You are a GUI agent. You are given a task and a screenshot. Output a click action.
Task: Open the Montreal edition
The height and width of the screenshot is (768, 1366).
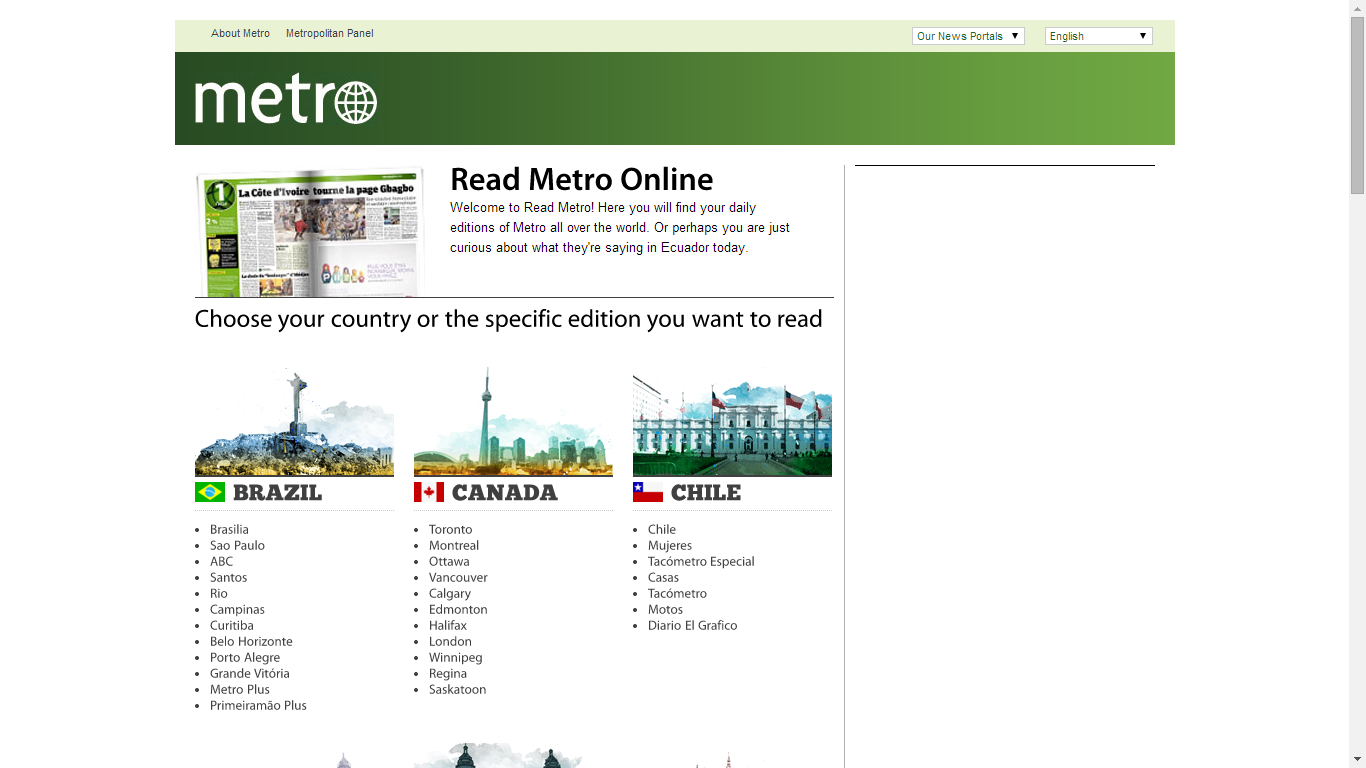[x=454, y=546]
